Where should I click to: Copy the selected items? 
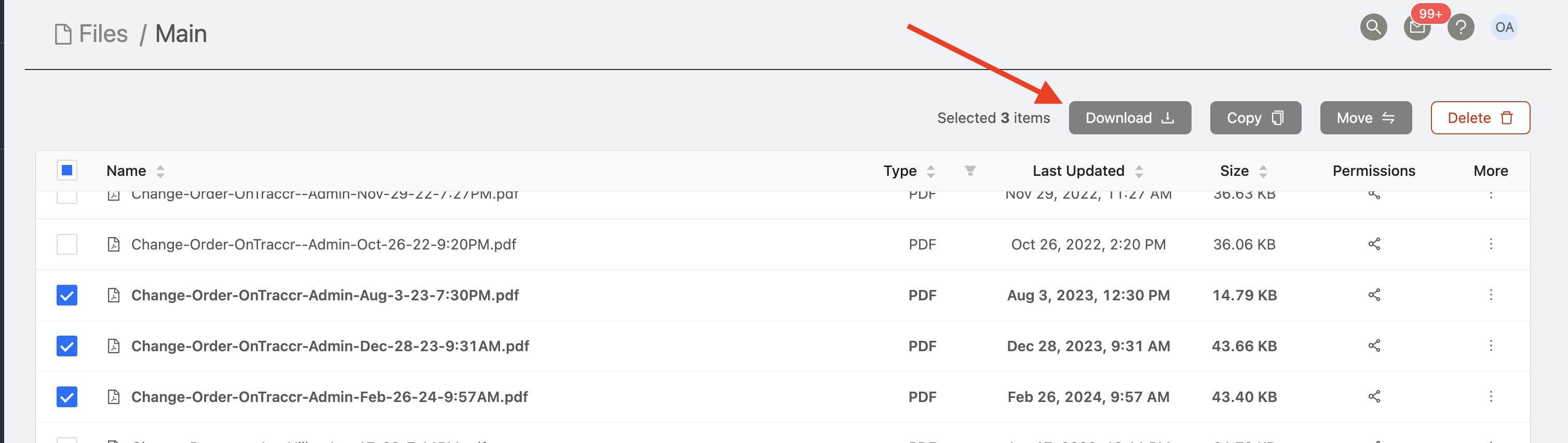click(1255, 117)
